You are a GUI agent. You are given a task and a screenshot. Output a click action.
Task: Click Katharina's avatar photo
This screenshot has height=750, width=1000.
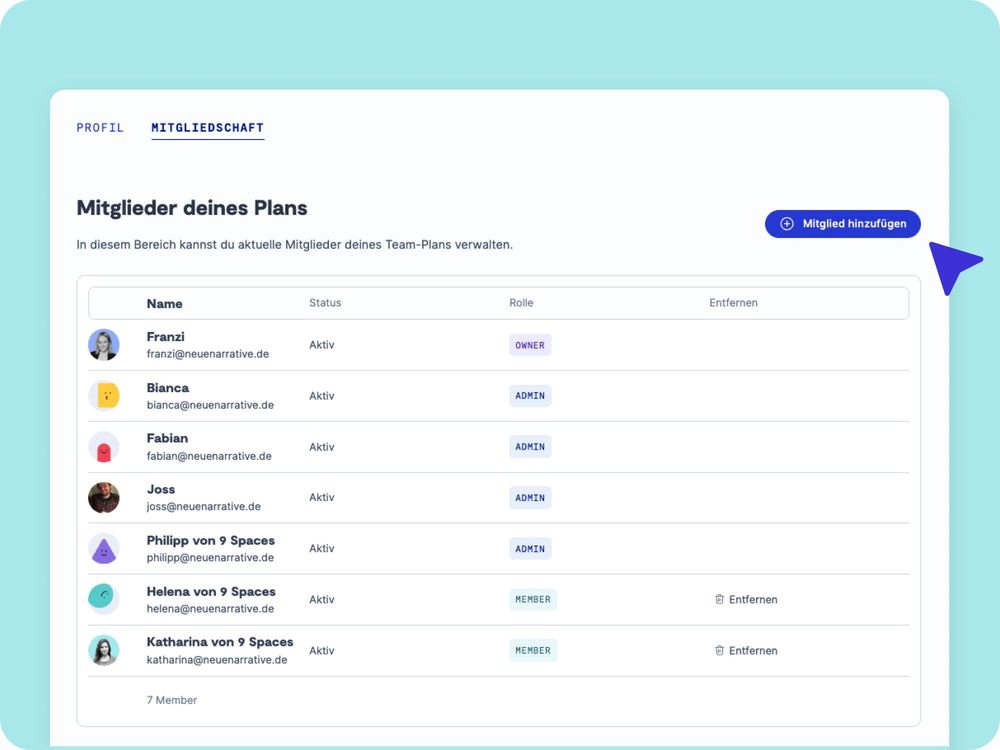point(104,651)
